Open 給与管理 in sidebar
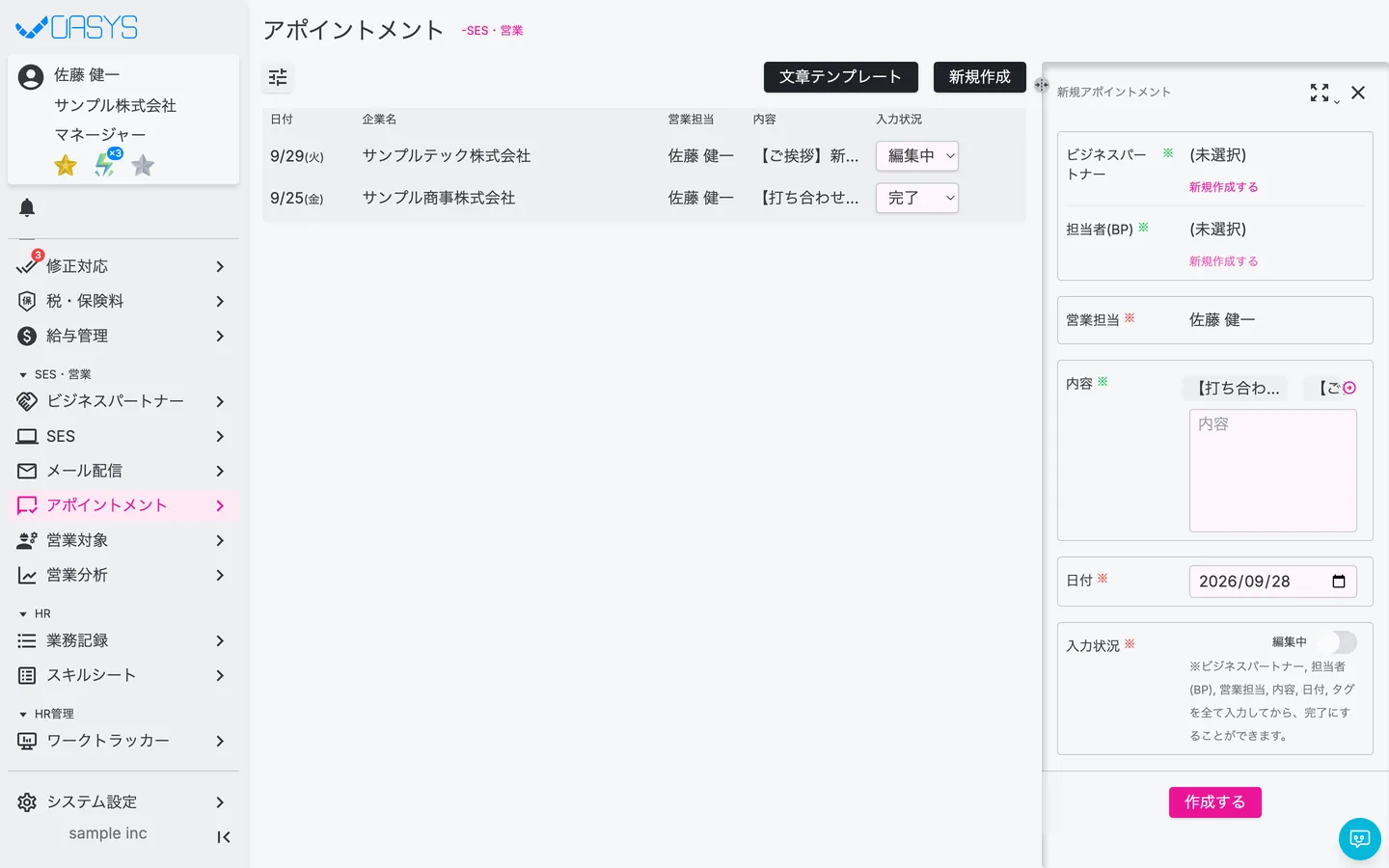The width and height of the screenshot is (1389, 868). tap(123, 336)
